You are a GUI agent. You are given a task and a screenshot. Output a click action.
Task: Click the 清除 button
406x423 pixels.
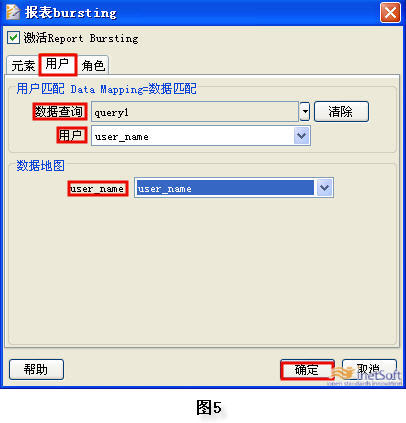341,111
